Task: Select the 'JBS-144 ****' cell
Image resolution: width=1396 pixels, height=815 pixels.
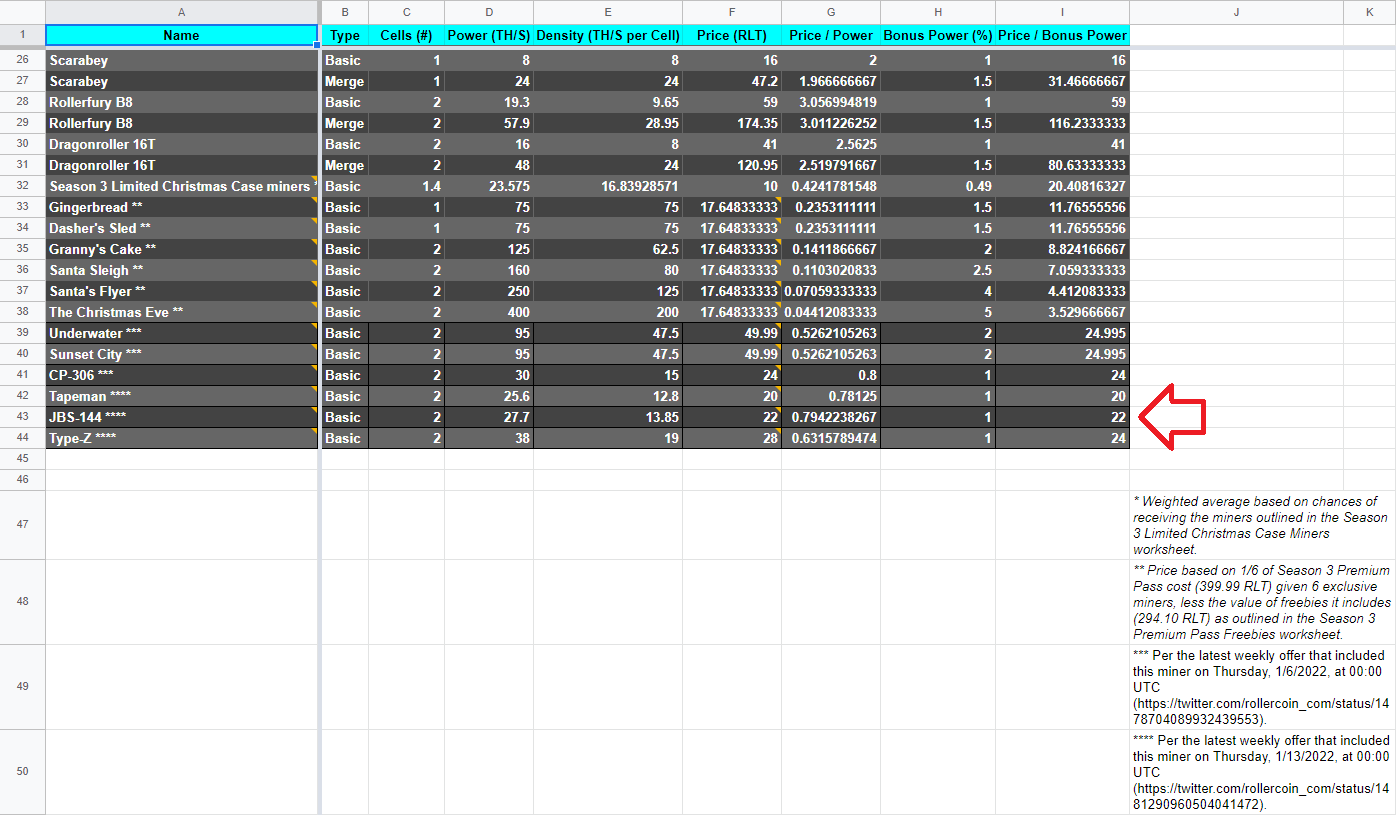Action: 181,417
